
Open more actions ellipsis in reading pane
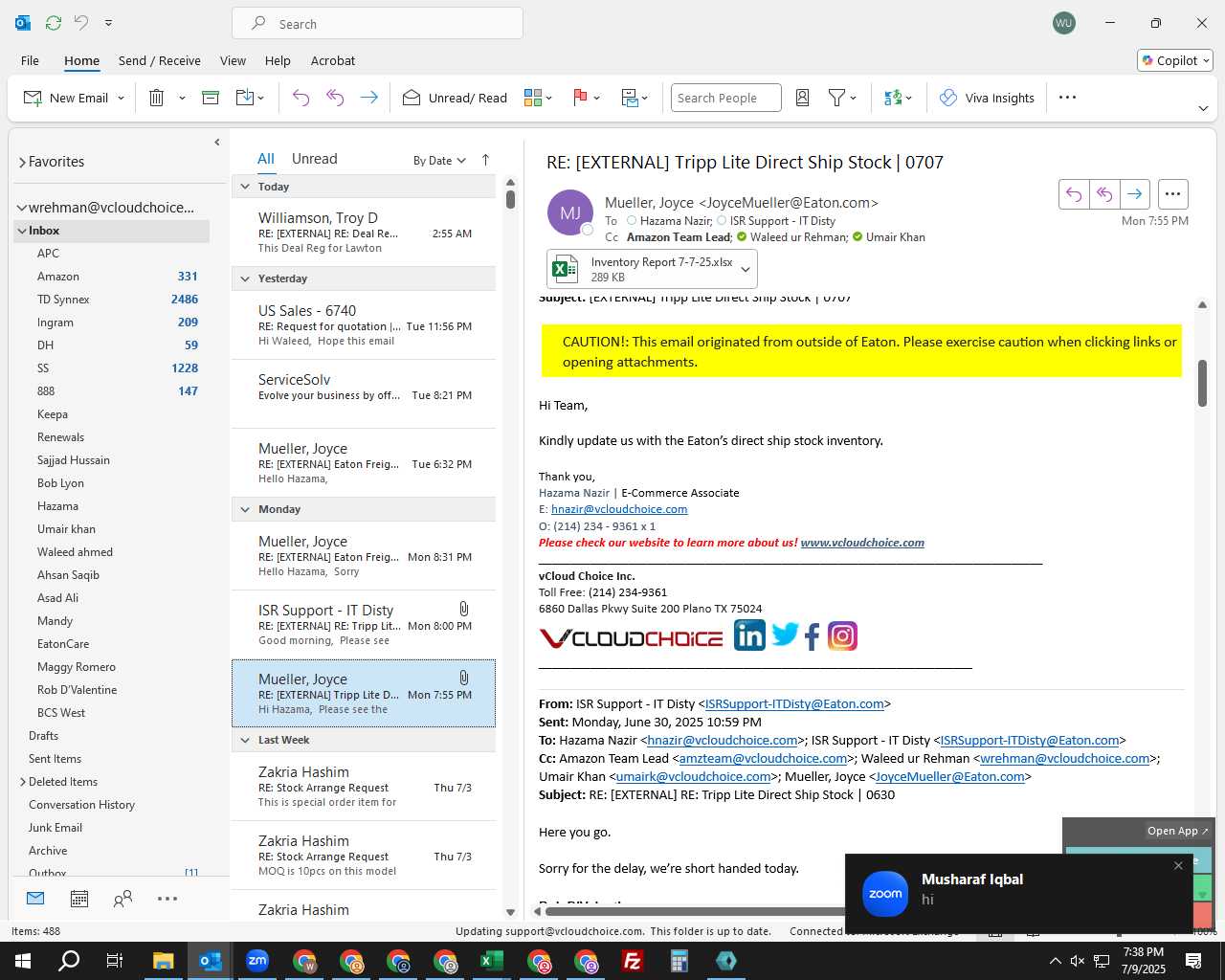pyautogui.click(x=1172, y=194)
